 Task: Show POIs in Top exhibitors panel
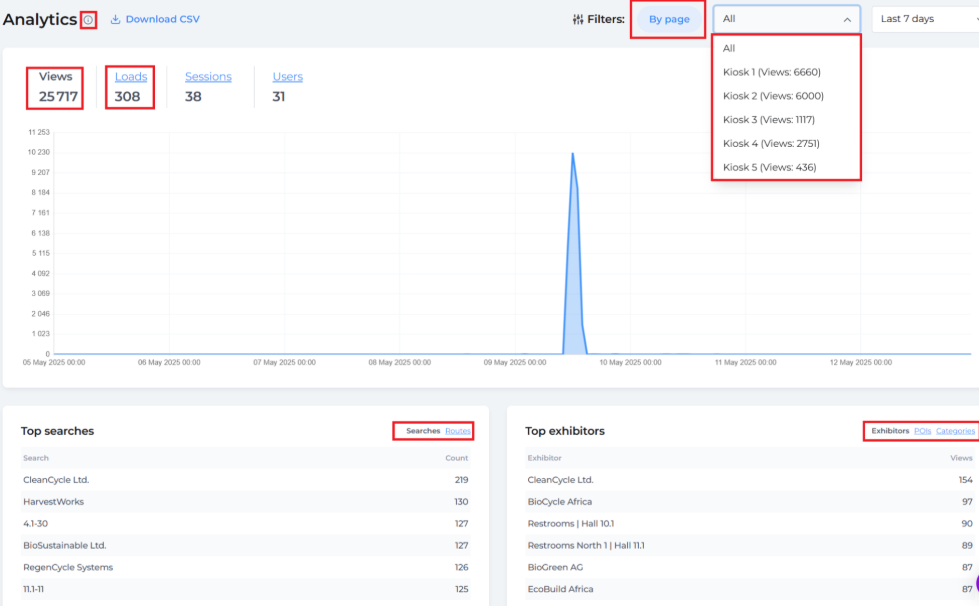pyautogui.click(x=922, y=431)
